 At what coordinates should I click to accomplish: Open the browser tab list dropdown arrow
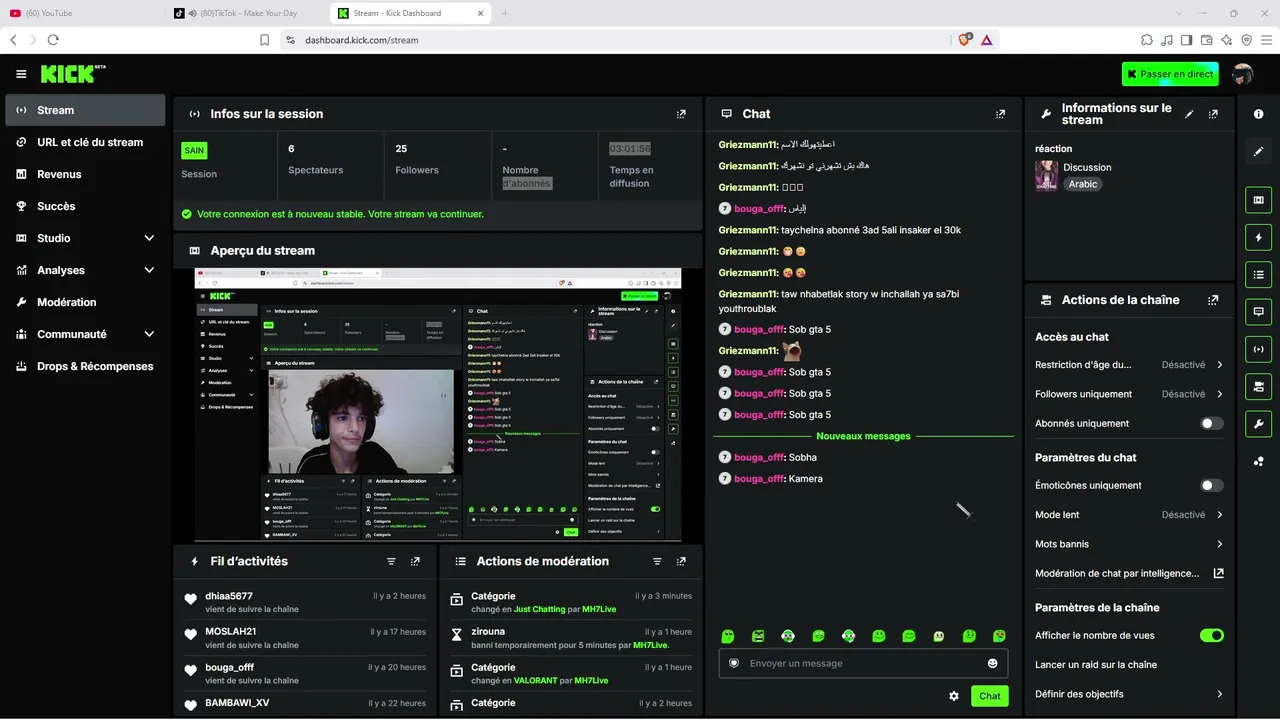pos(1181,13)
